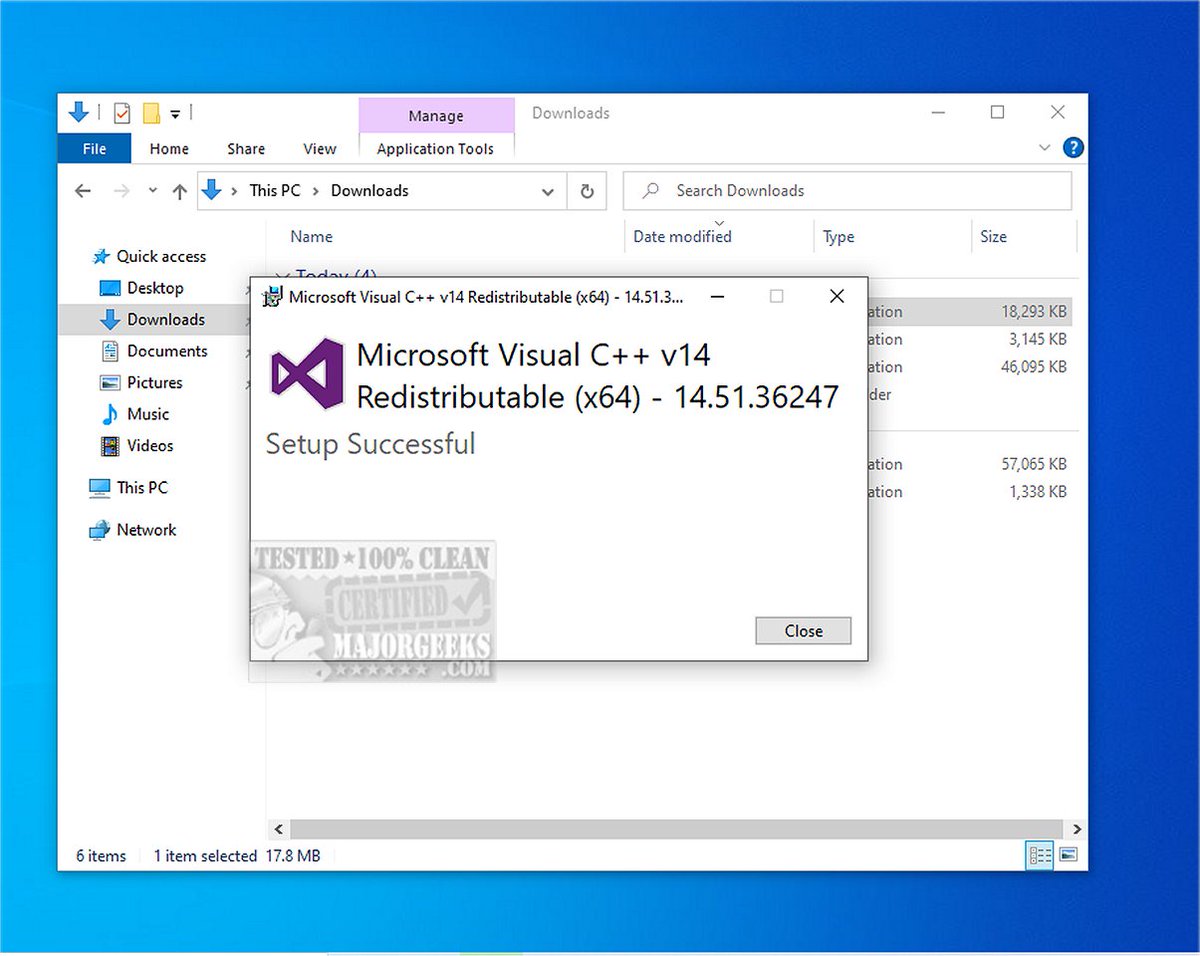Open the File menu in Explorer
1200x956 pixels.
pyautogui.click(x=94, y=149)
